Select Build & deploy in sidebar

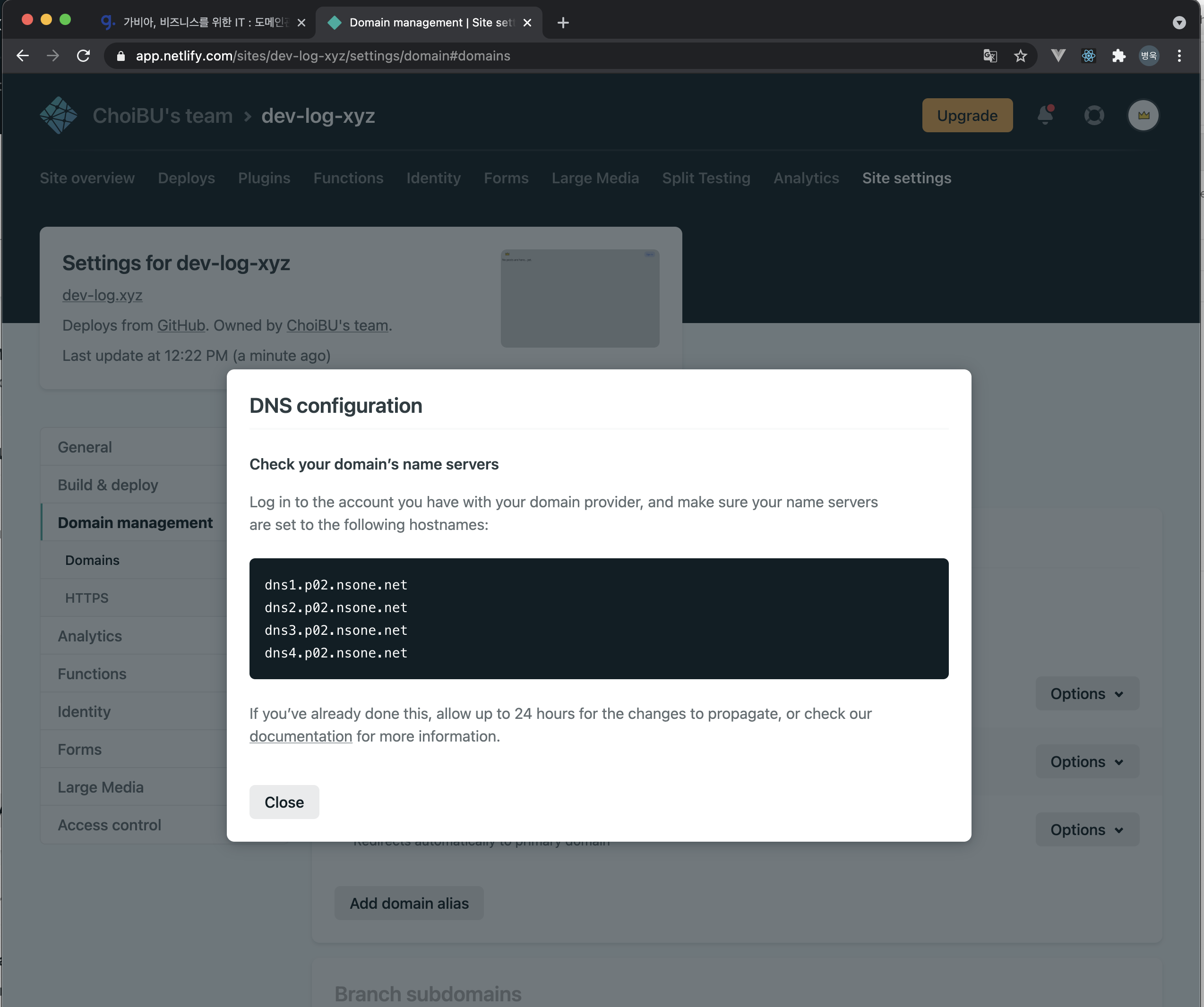tap(108, 485)
